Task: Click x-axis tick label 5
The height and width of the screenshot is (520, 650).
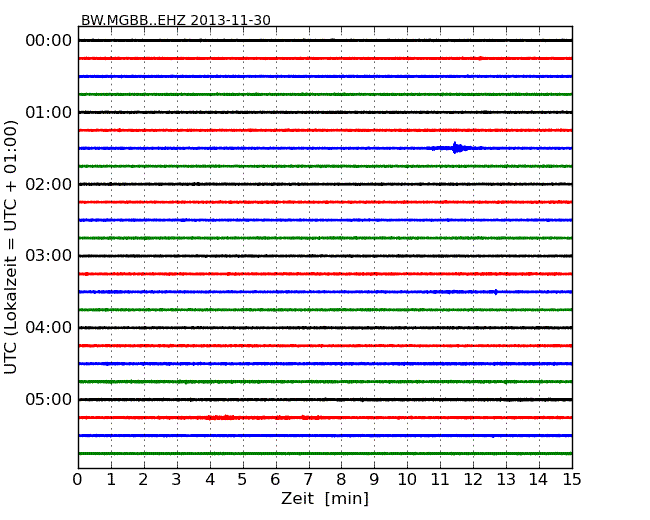Action: [x=243, y=480]
